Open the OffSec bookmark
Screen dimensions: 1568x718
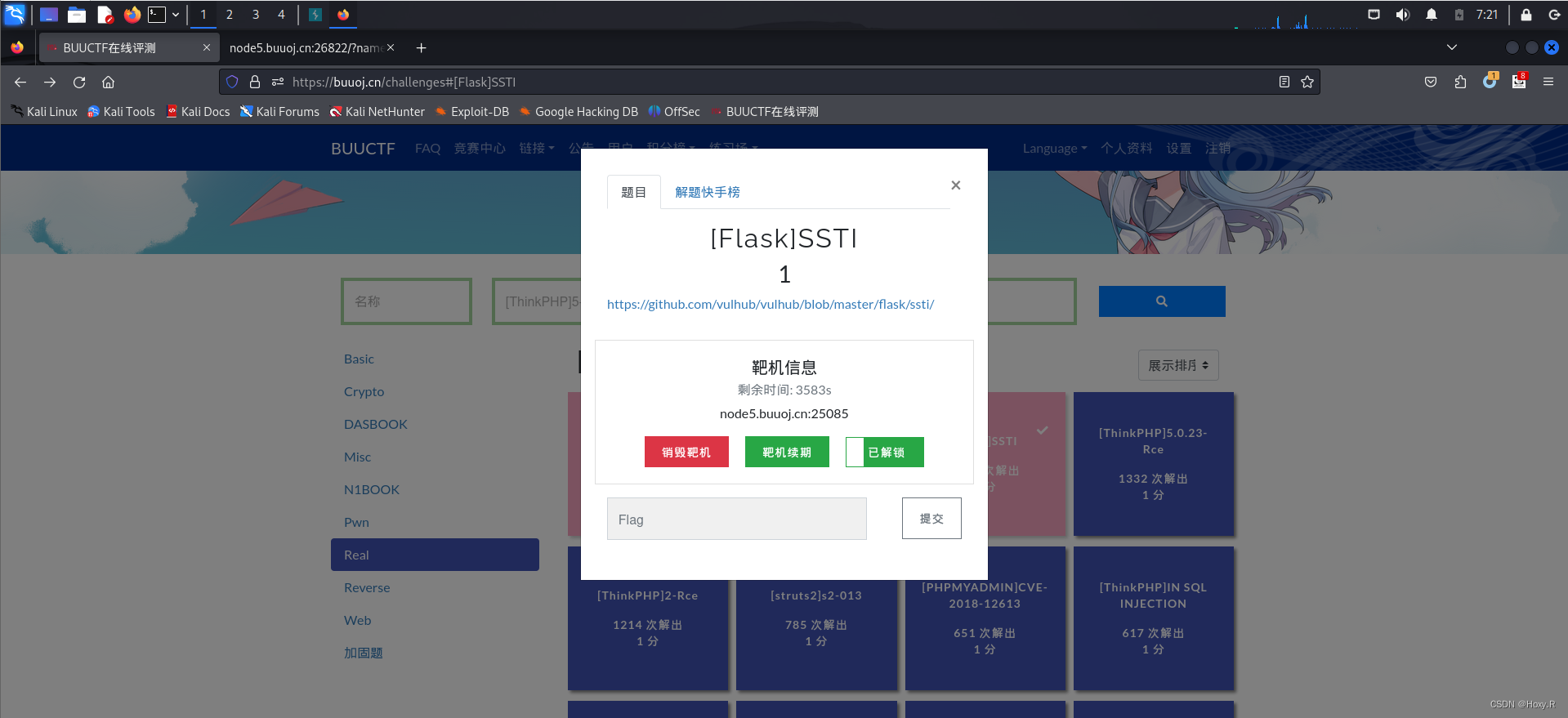pyautogui.click(x=674, y=112)
